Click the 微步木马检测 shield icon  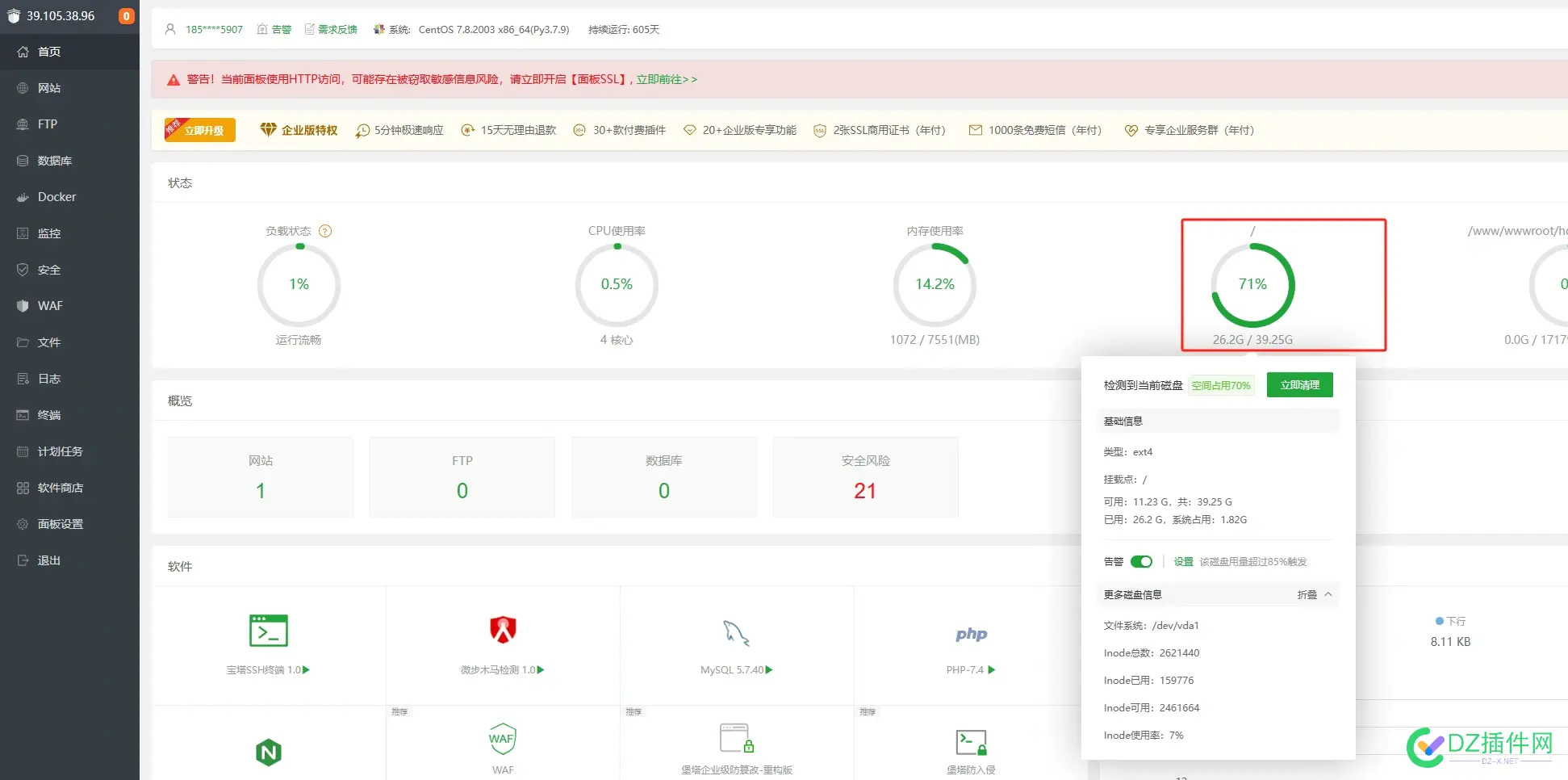[503, 630]
